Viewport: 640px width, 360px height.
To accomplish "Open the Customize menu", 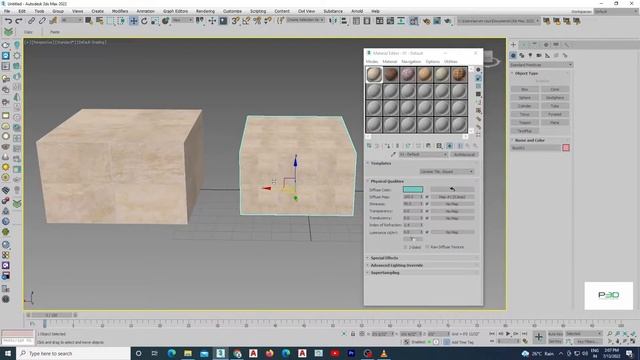I will click(x=232, y=11).
